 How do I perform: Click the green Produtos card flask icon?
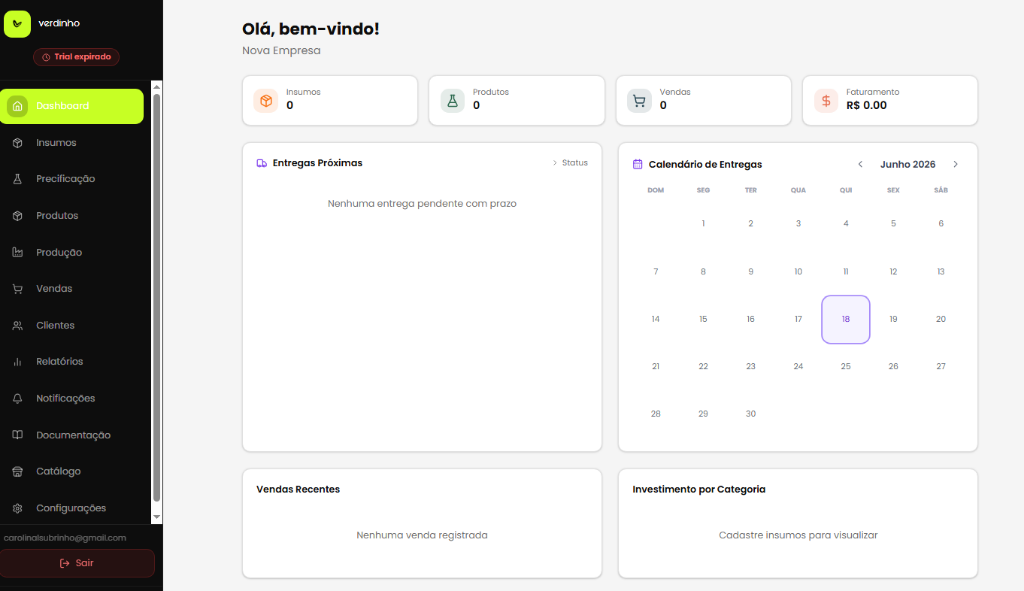coord(452,101)
